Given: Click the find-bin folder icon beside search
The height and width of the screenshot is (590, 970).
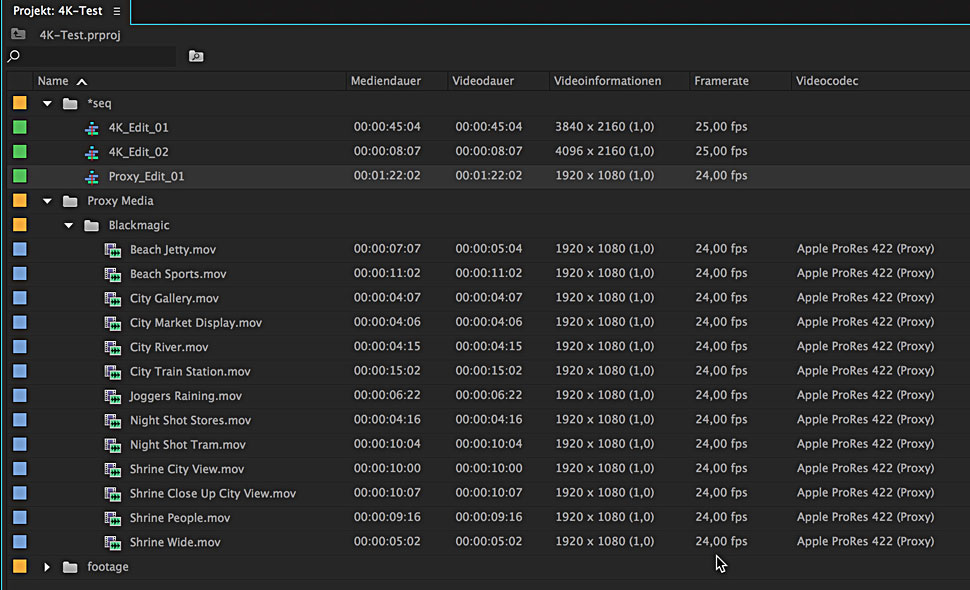Looking at the screenshot, I should (196, 56).
